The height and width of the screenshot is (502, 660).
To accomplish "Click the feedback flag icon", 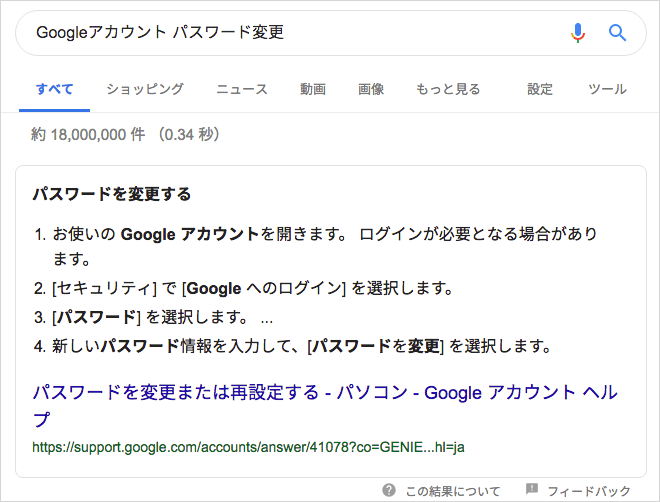I will 532,489.
